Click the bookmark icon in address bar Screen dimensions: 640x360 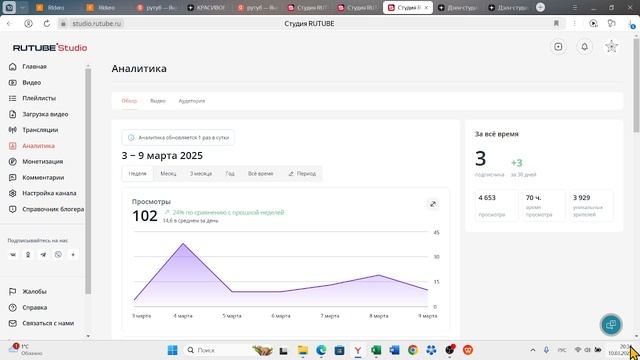(x=556, y=23)
